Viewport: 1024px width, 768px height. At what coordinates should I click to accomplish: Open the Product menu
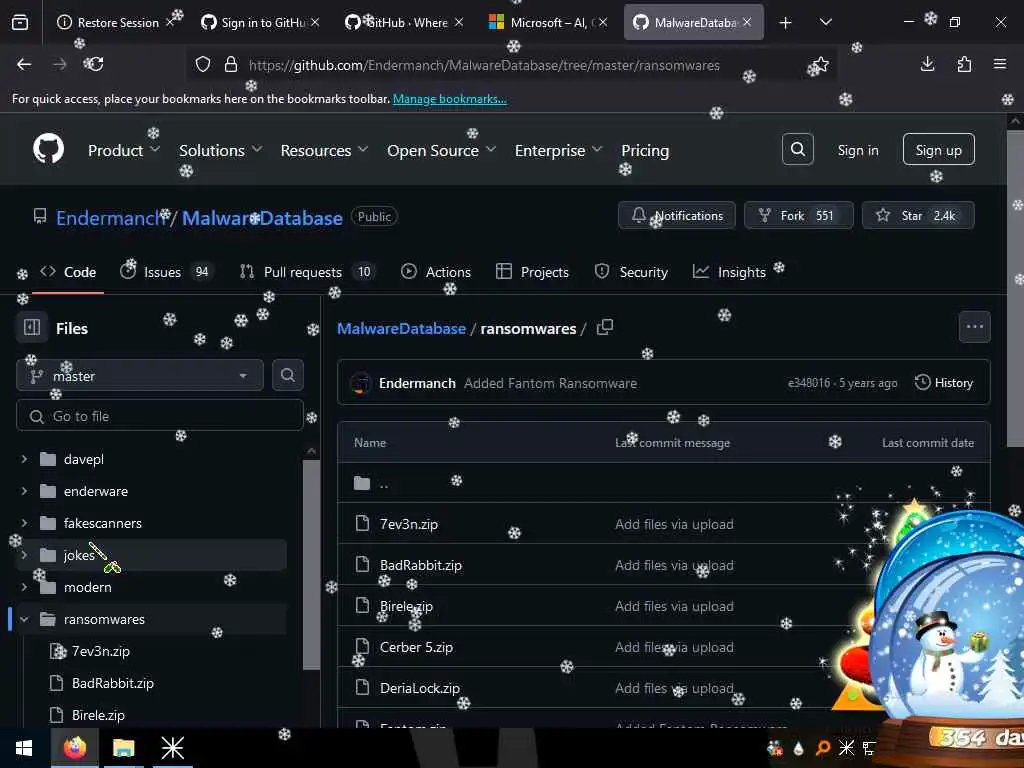tap(124, 150)
